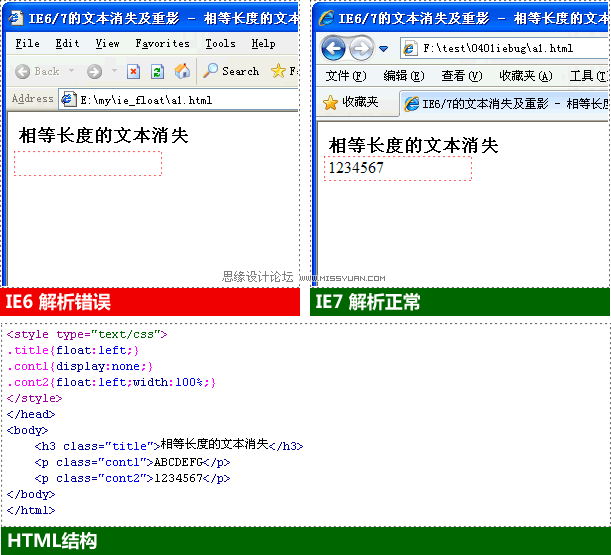This screenshot has height=555, width=611.
Task: Click the IE7 address field F:\test\0401iebug
Action: click(x=505, y=48)
